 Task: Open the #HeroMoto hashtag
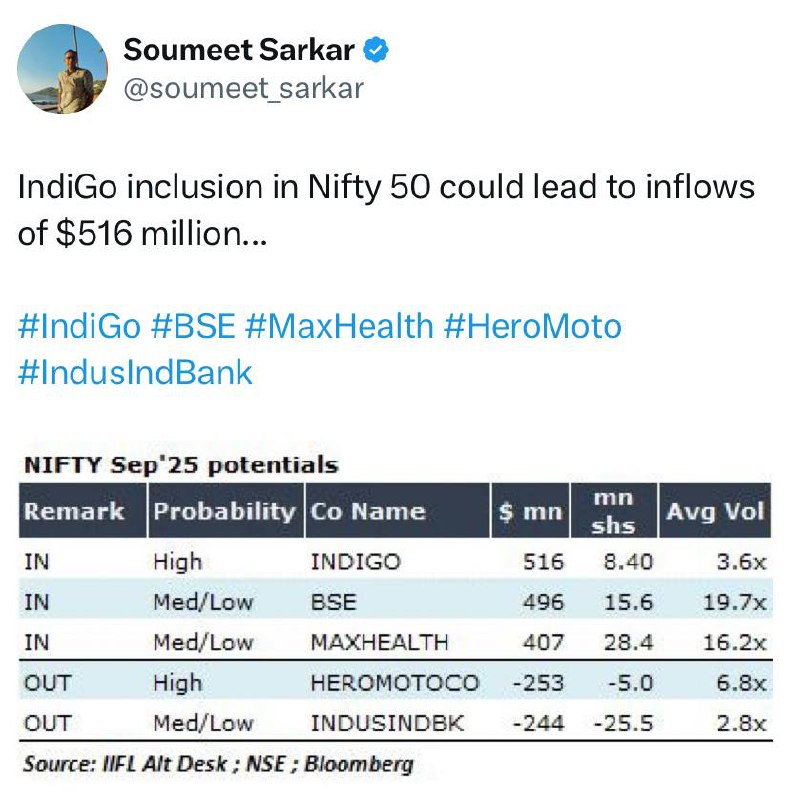click(x=533, y=326)
